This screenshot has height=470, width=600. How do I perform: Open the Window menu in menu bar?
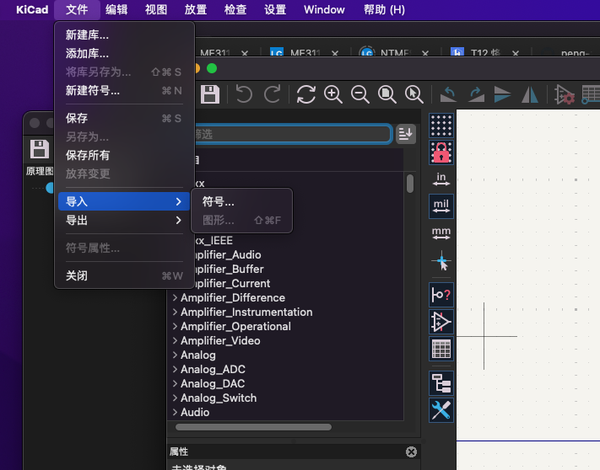point(324,10)
